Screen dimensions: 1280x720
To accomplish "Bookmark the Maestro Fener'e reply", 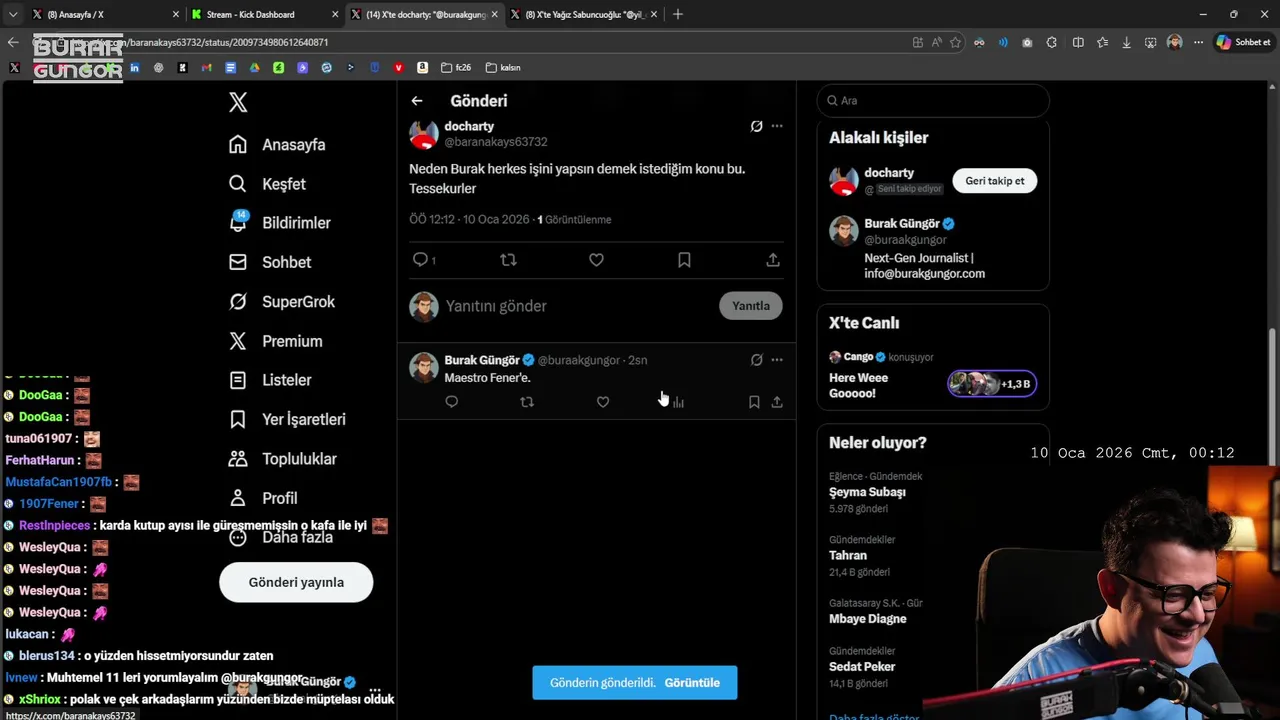I will [754, 402].
